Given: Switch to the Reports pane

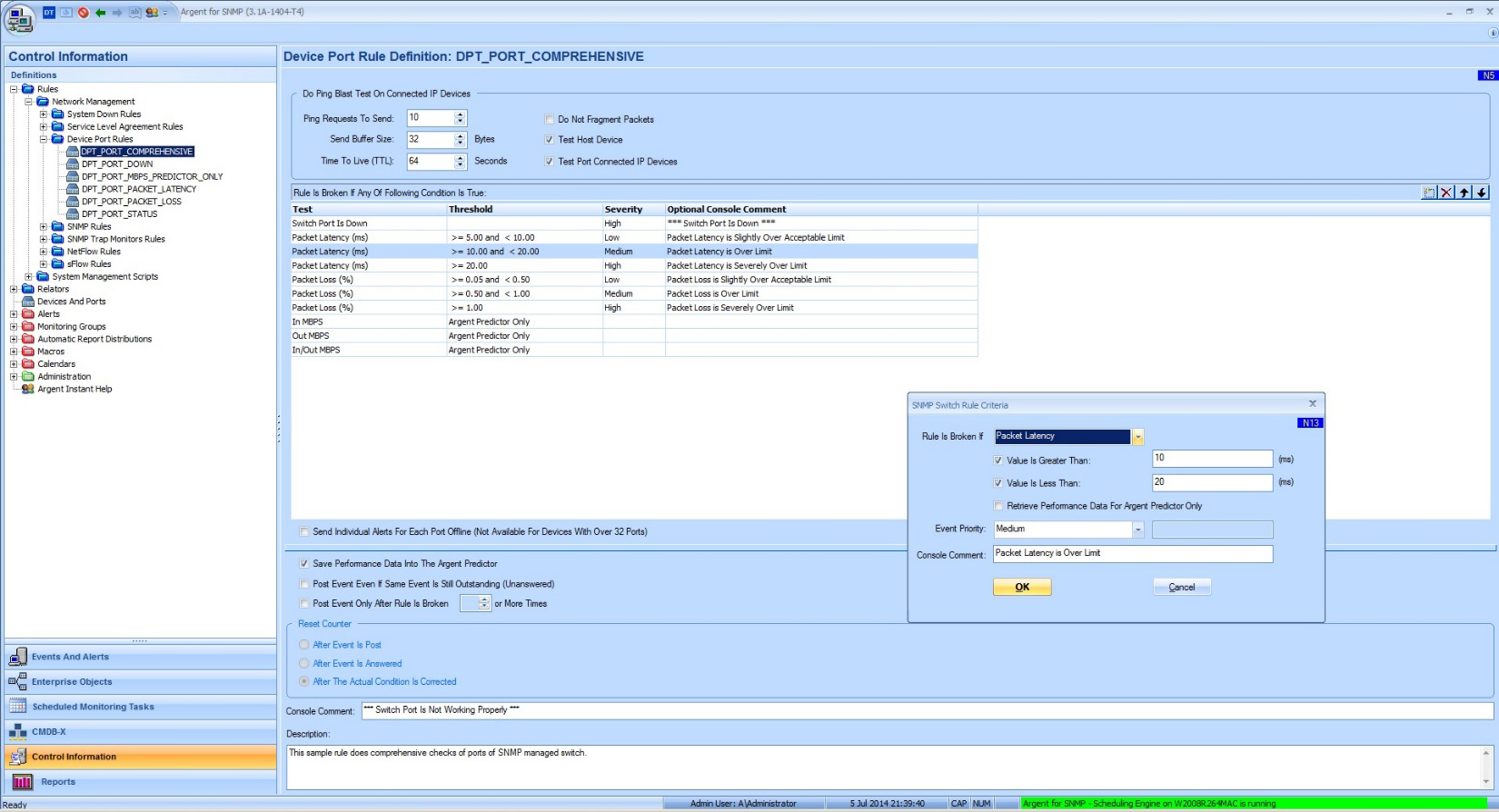Looking at the screenshot, I should tap(58, 782).
